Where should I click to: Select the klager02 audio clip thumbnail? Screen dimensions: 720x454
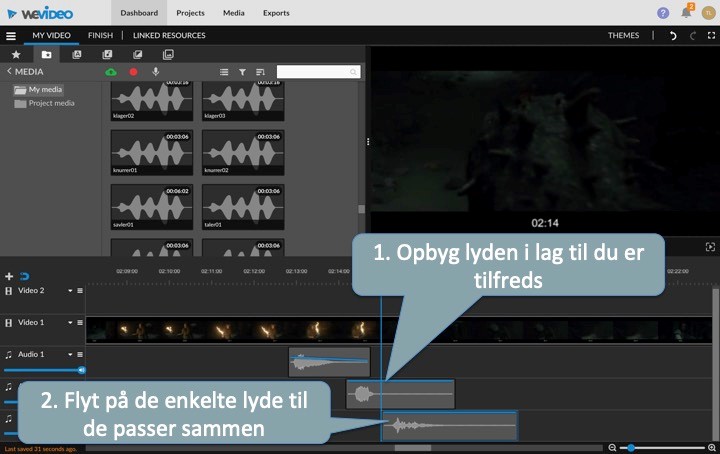click(152, 101)
